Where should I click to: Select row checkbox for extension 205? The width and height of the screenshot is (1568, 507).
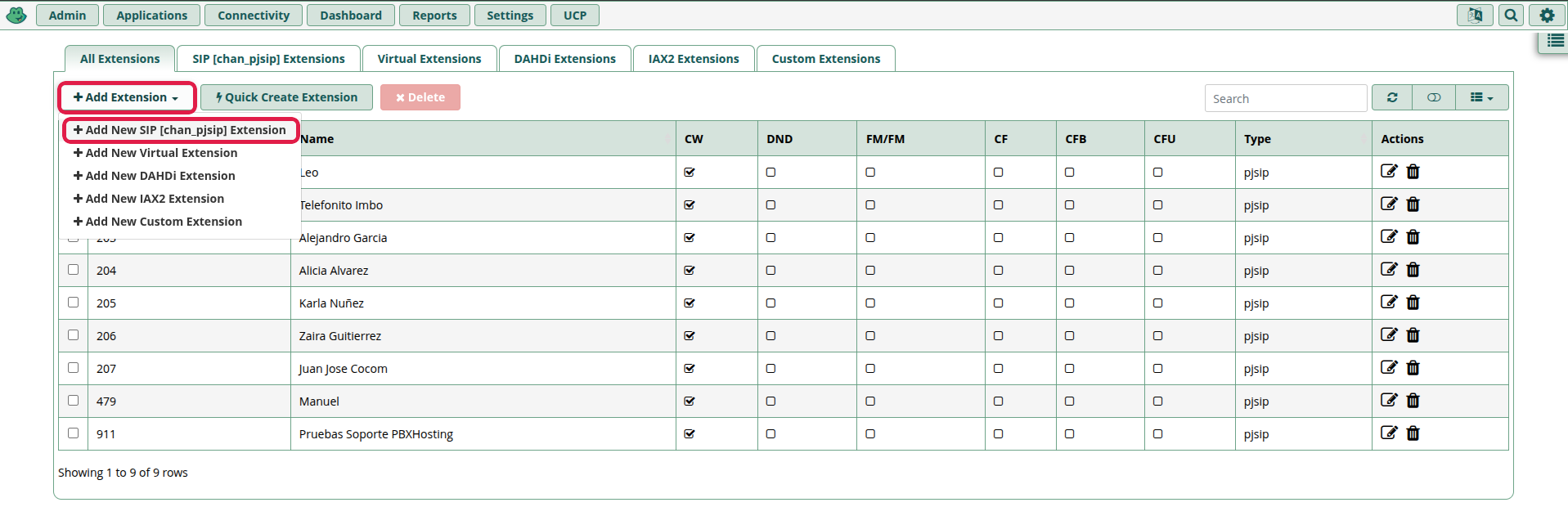click(x=73, y=302)
